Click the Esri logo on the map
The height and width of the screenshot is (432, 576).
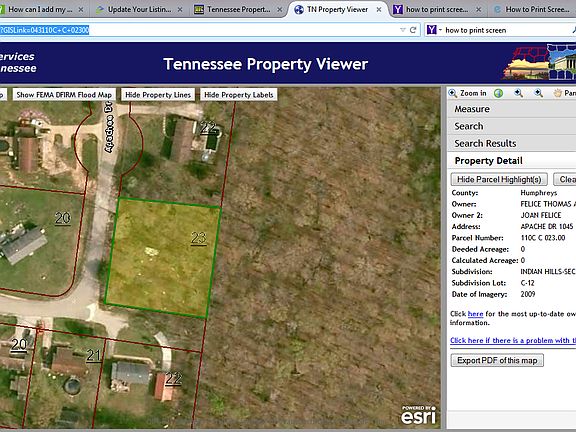point(419,415)
